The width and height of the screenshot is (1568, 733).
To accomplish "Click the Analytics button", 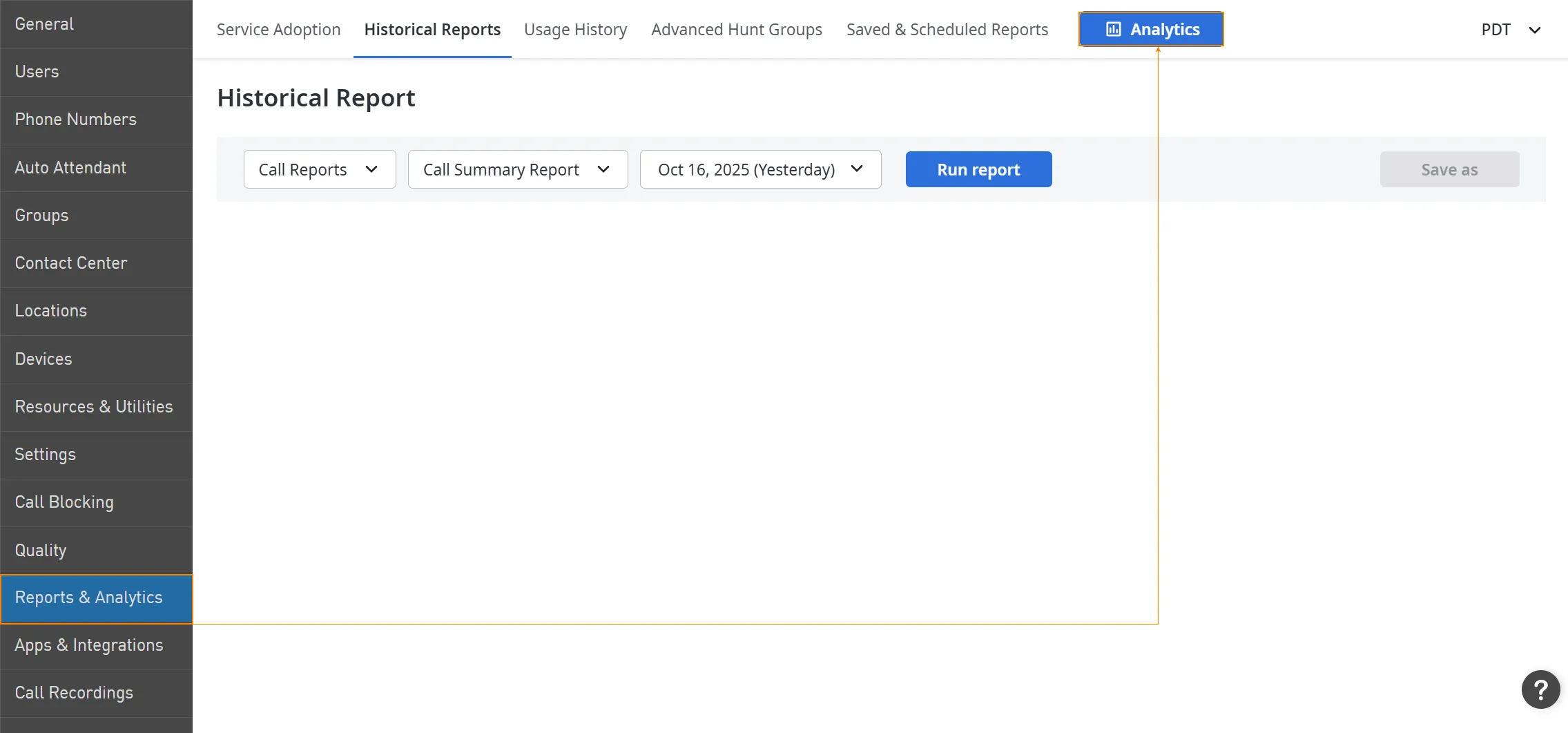I will pyautogui.click(x=1151, y=29).
